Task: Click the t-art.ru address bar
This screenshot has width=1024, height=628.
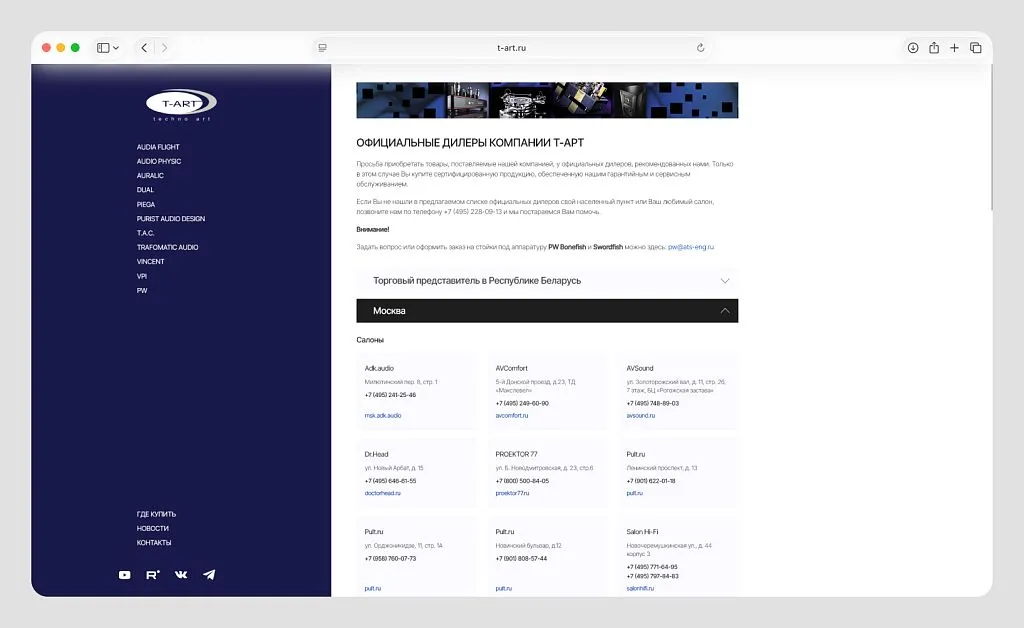Action: (511, 48)
